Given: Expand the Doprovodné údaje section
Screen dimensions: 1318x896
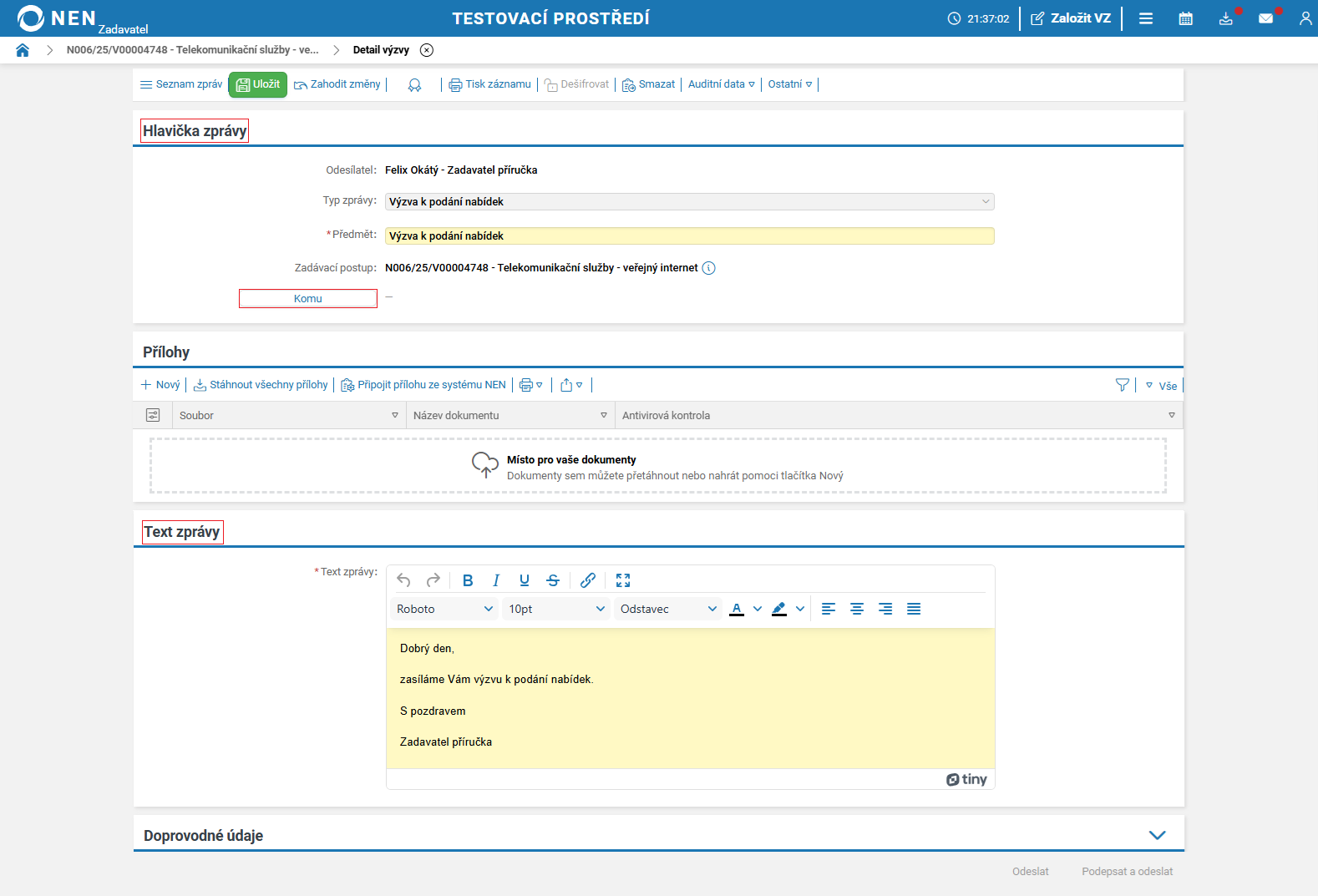Looking at the screenshot, I should [1157, 835].
